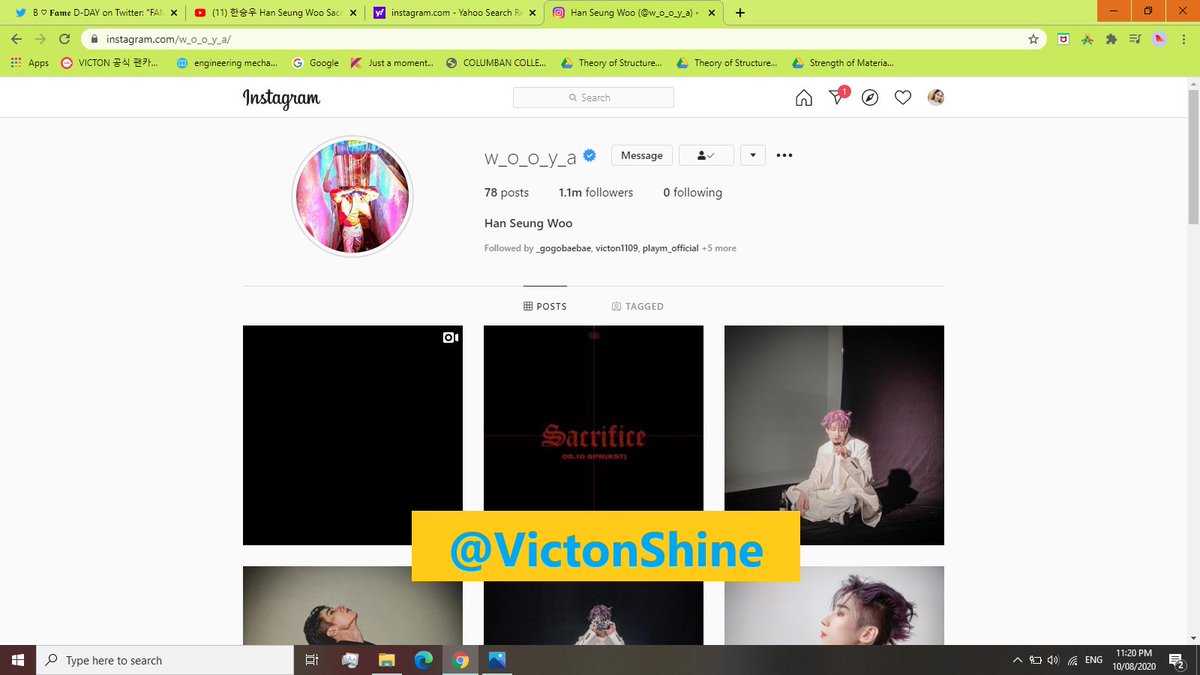Open the Chrome profile avatar in toolbar
1200x675 pixels.
coord(1159,39)
